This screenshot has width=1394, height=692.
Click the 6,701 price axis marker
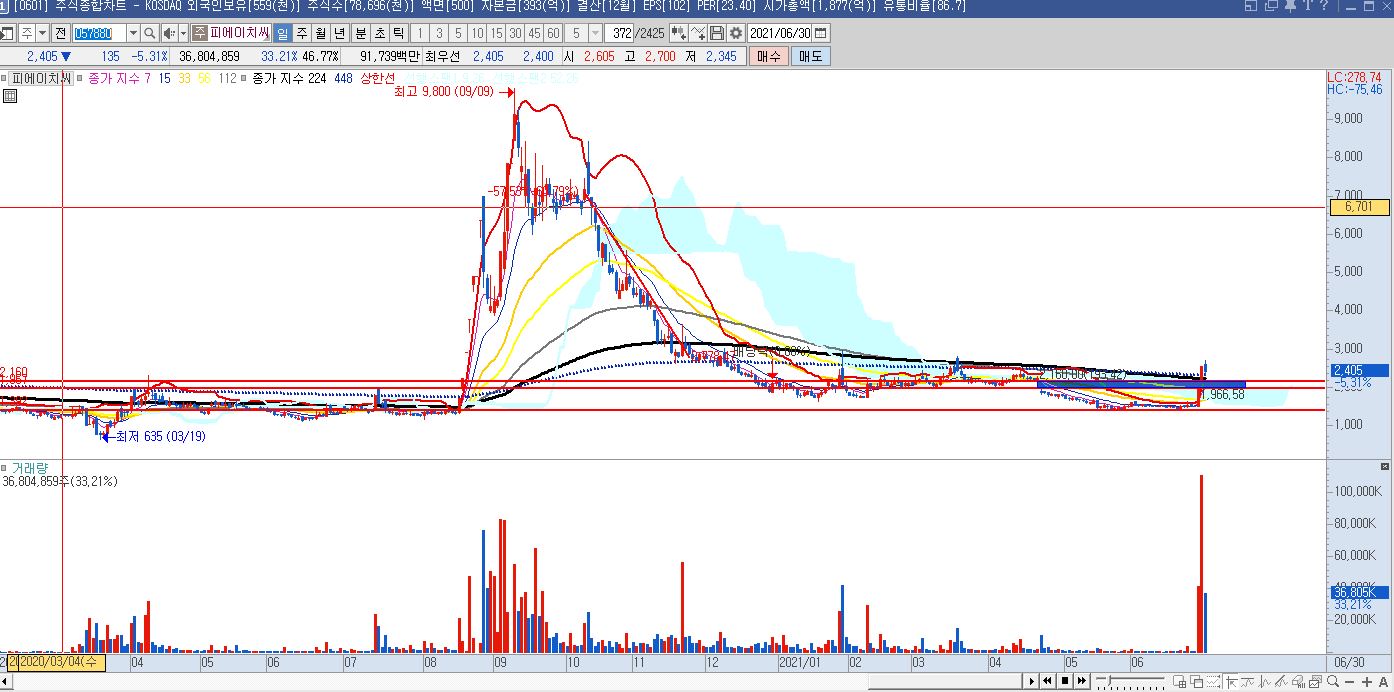[x=1358, y=208]
